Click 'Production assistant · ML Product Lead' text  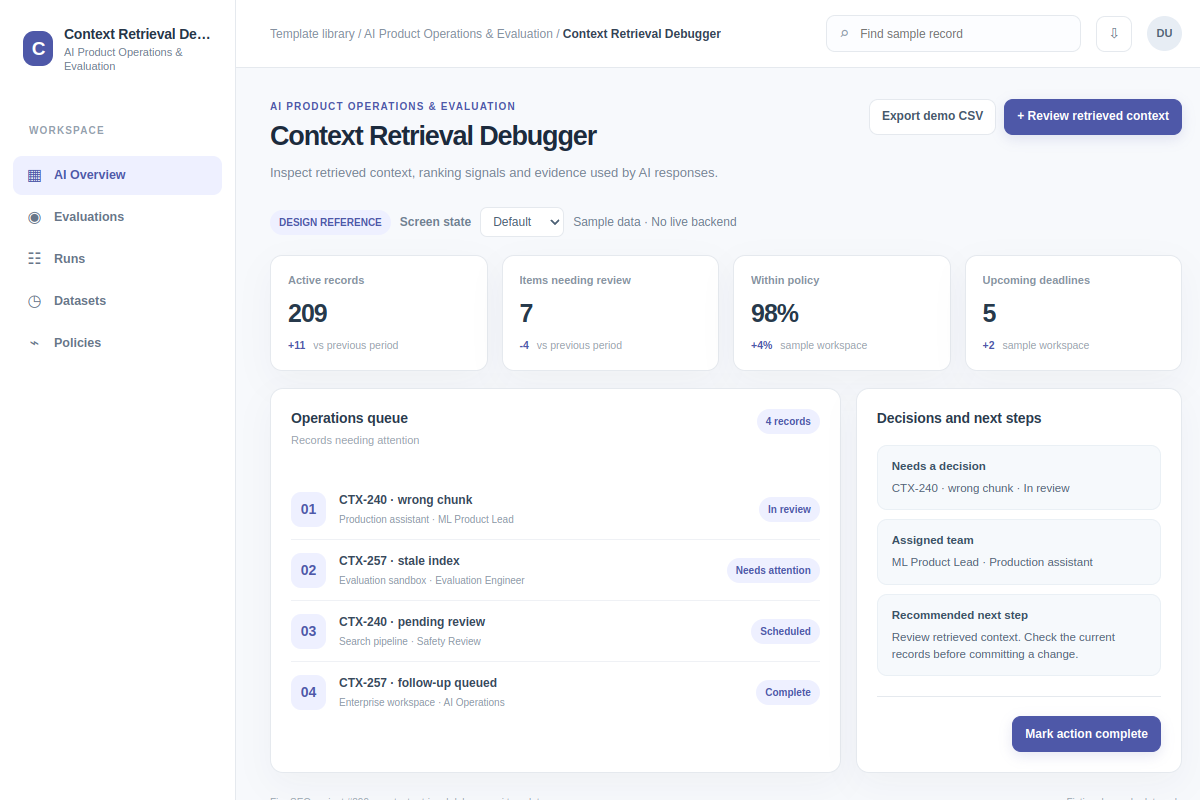click(x=426, y=520)
